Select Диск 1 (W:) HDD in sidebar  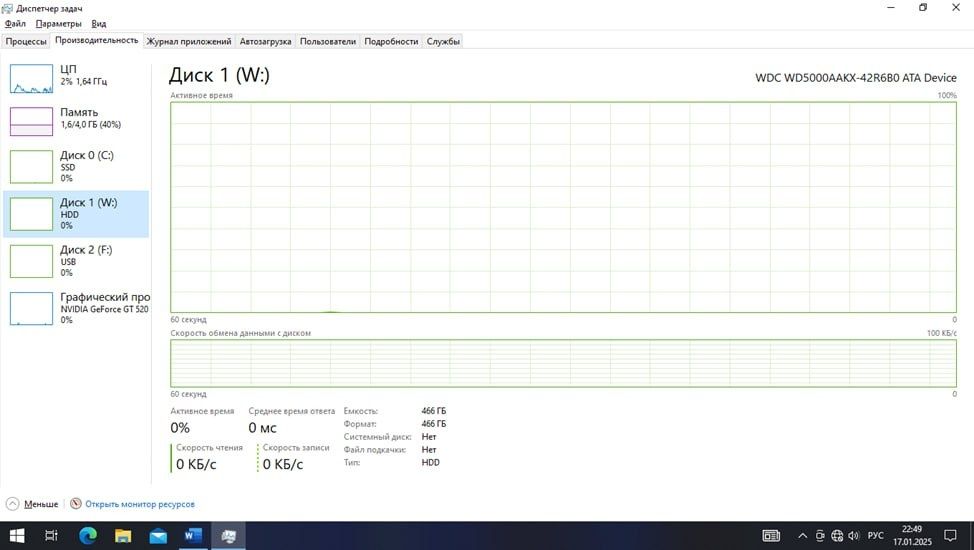(76, 214)
